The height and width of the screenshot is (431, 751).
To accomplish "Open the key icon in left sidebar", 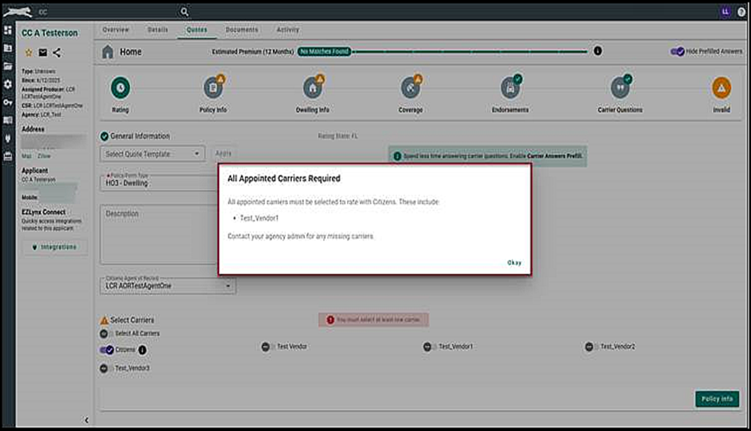I will tap(8, 102).
